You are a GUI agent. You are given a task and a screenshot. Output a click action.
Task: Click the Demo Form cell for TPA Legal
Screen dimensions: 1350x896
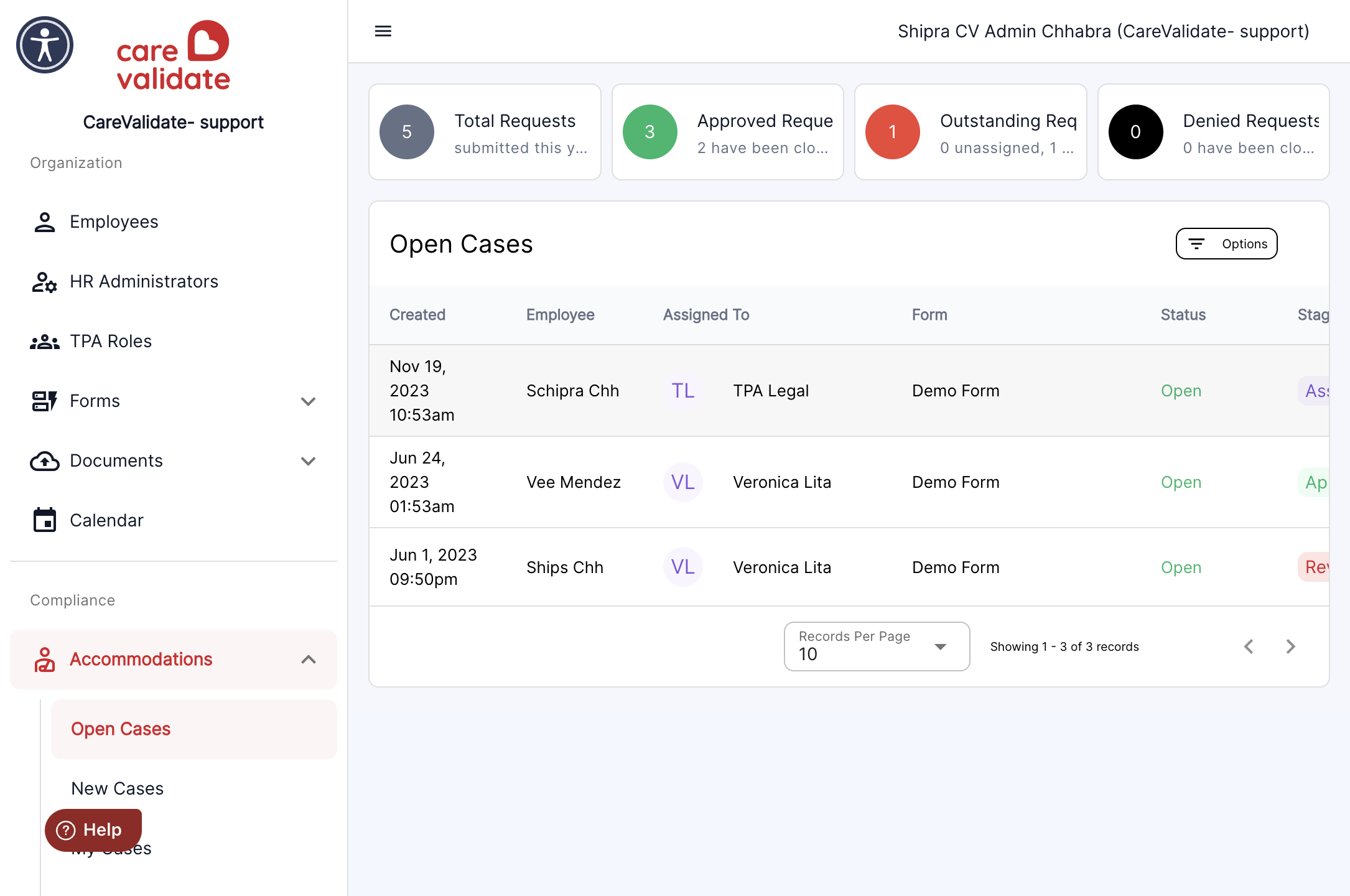[x=956, y=391]
